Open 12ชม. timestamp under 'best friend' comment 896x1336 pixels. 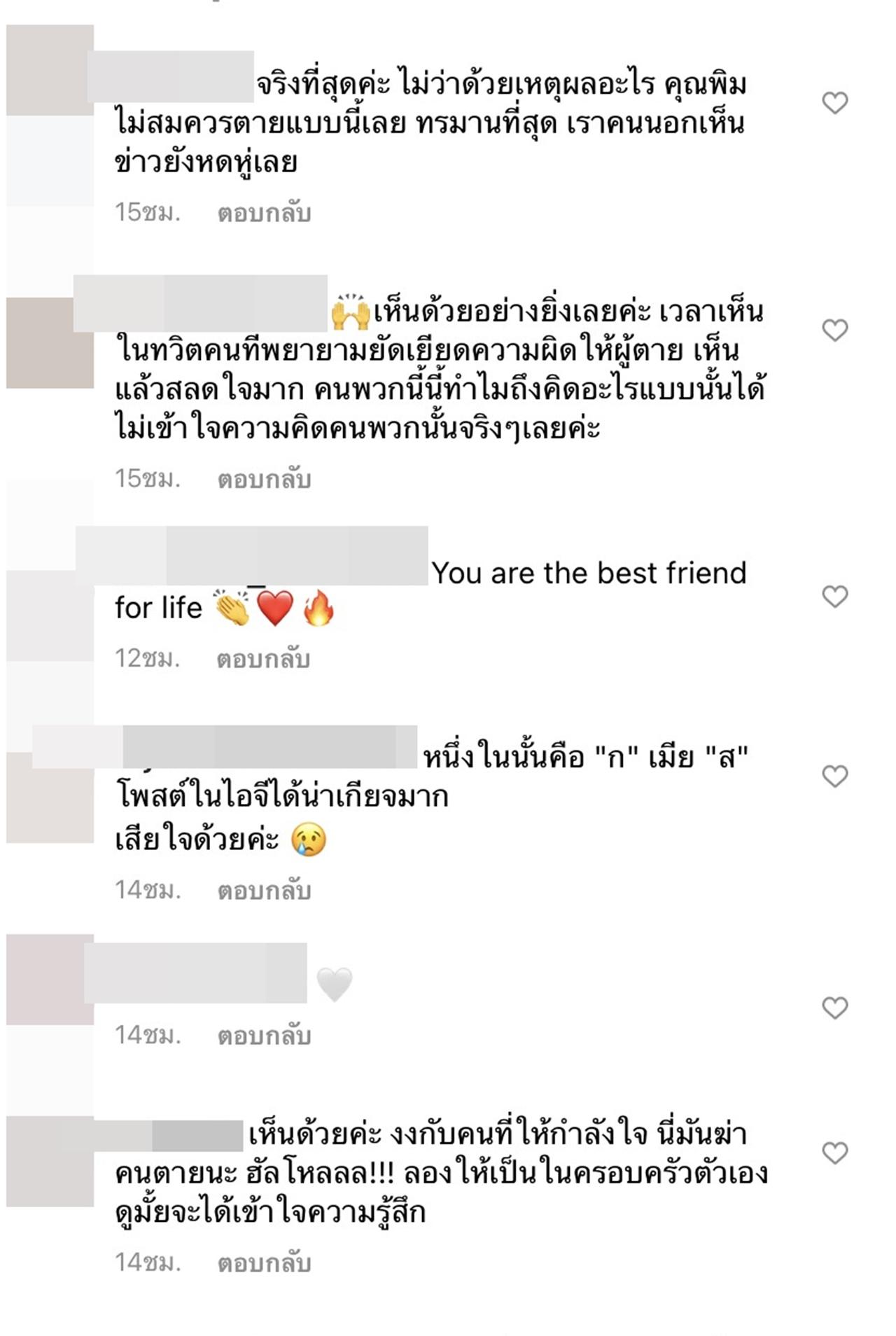pyautogui.click(x=148, y=659)
